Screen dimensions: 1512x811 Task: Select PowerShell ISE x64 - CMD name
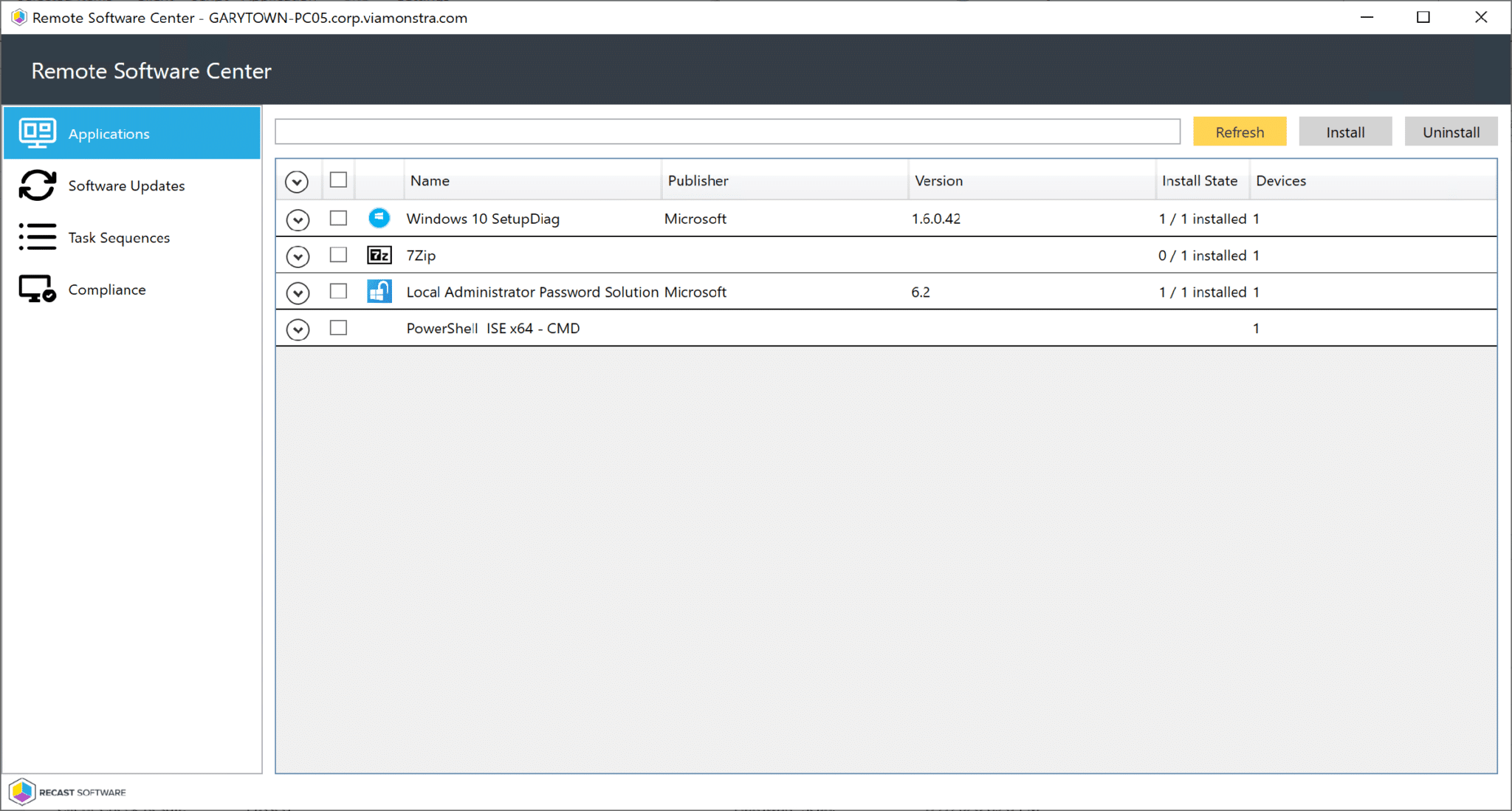tap(493, 328)
